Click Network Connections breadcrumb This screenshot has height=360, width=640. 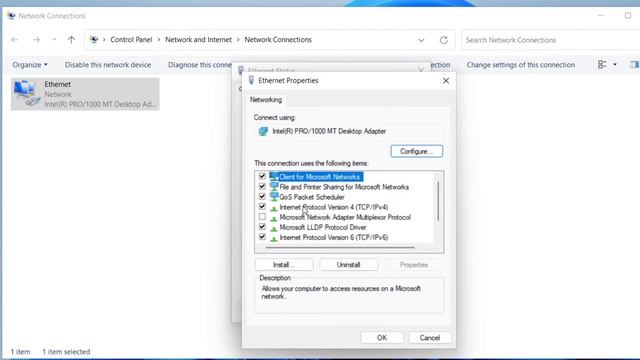click(278, 40)
